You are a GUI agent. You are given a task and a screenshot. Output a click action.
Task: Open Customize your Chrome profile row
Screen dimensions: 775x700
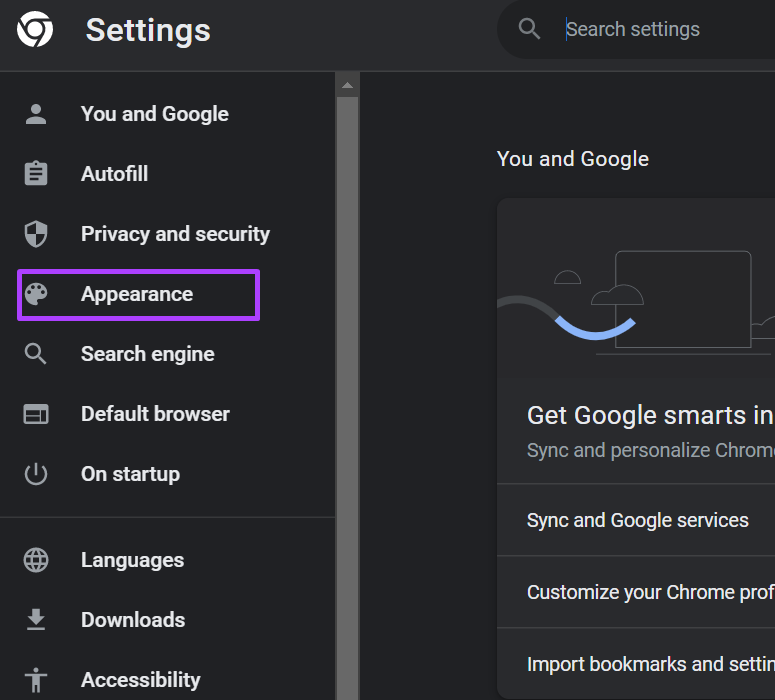click(x=636, y=592)
